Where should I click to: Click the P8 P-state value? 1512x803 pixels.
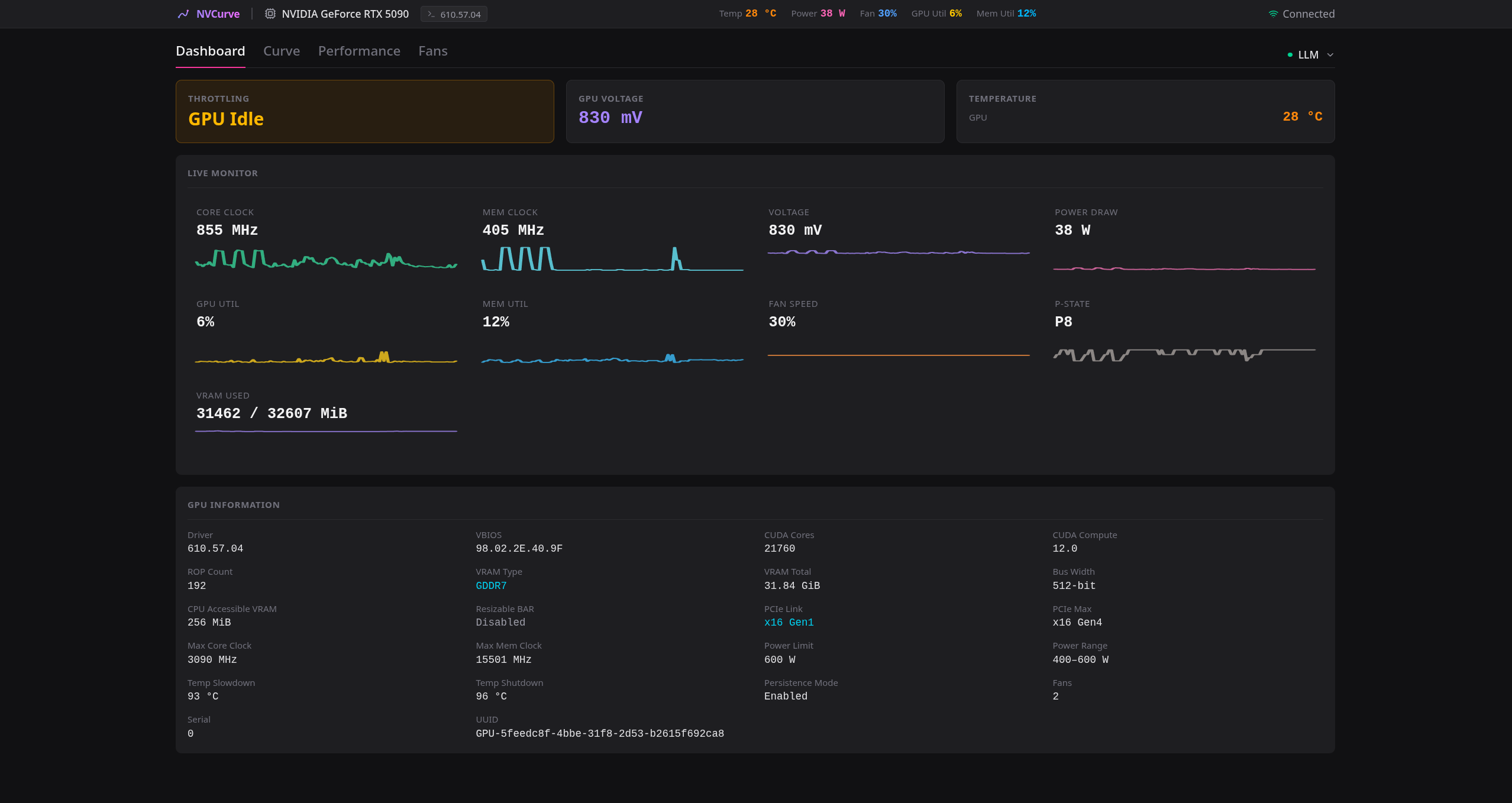tap(1064, 322)
